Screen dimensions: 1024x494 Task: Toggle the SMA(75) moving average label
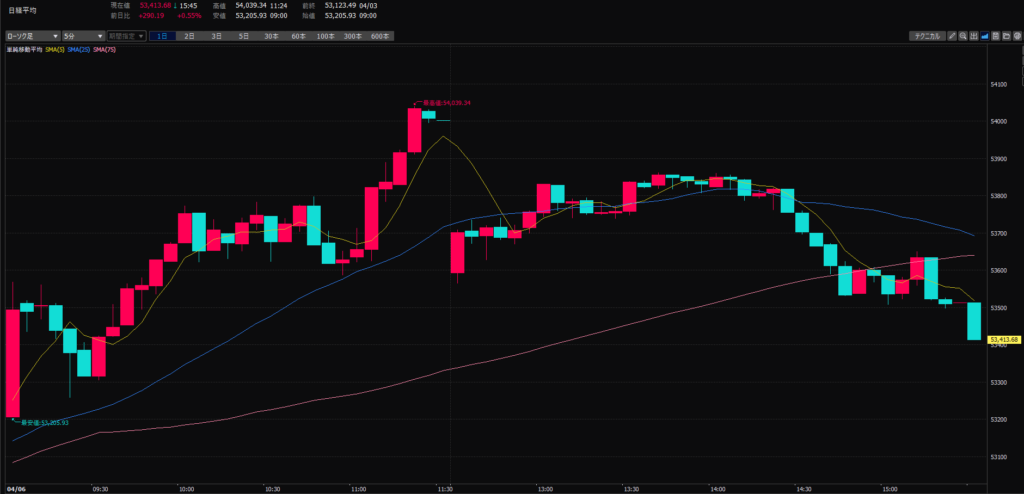point(104,49)
